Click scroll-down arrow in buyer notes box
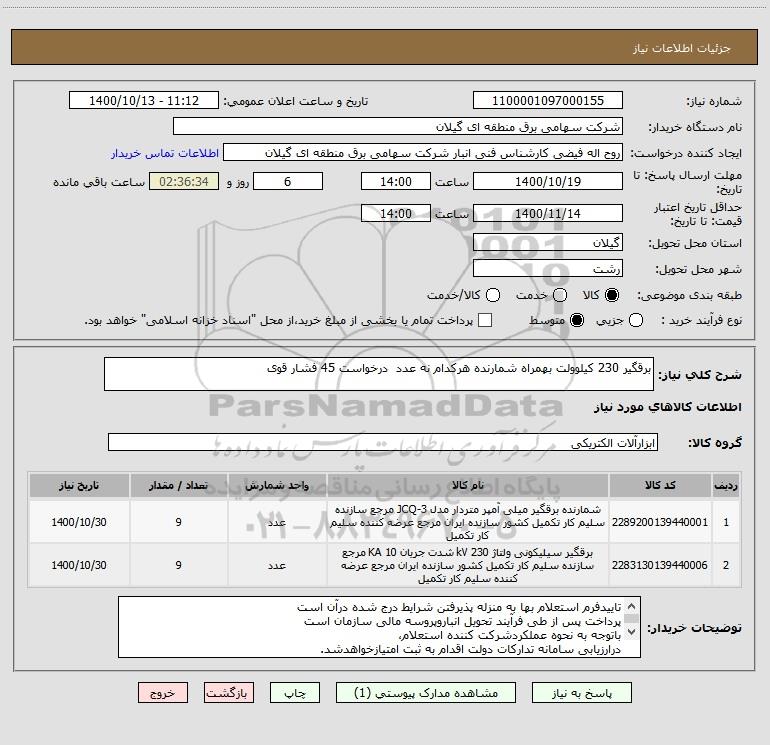This screenshot has width=770, height=745. 632,632
